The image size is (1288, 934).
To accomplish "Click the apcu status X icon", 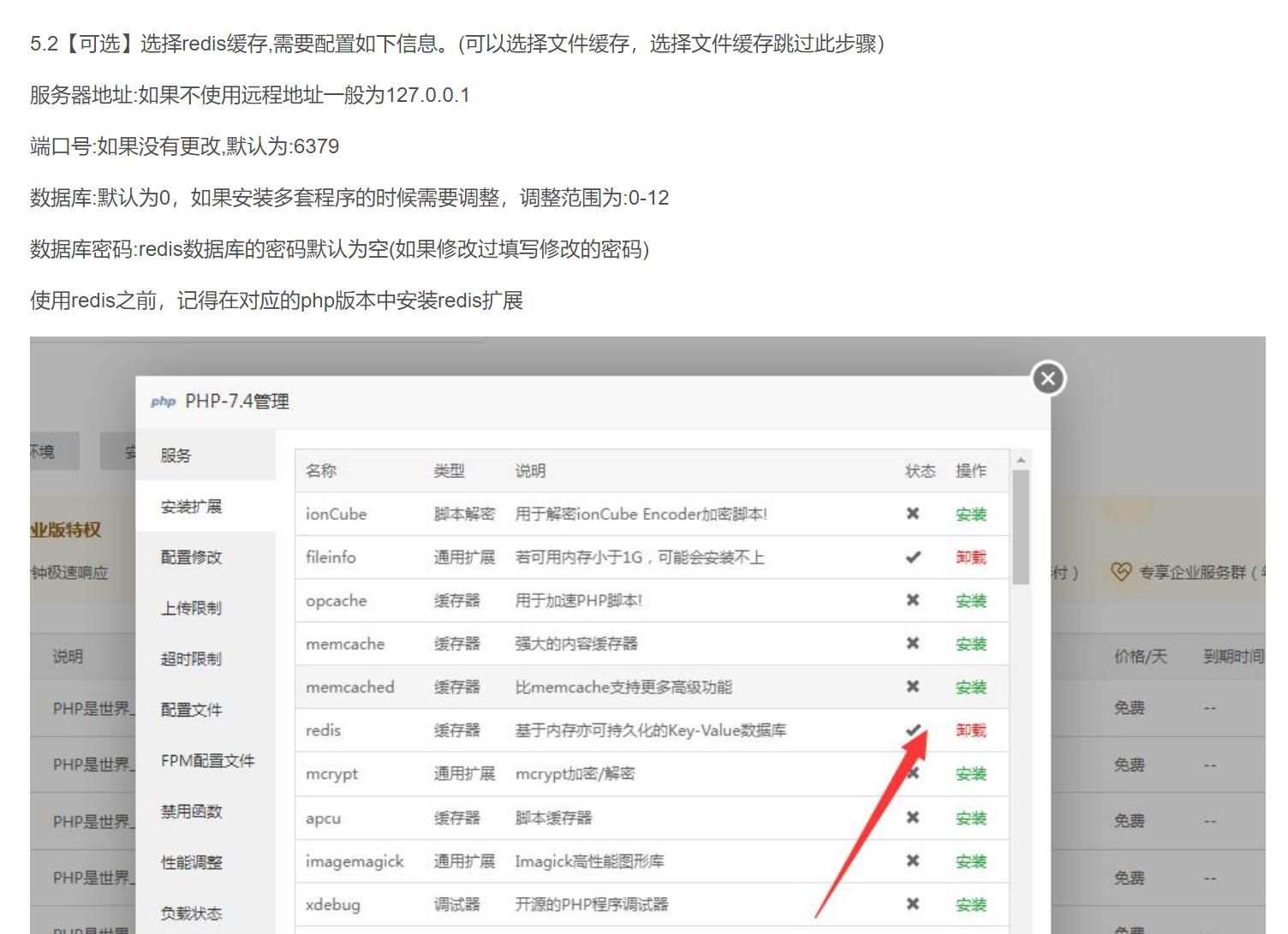I will [x=913, y=818].
